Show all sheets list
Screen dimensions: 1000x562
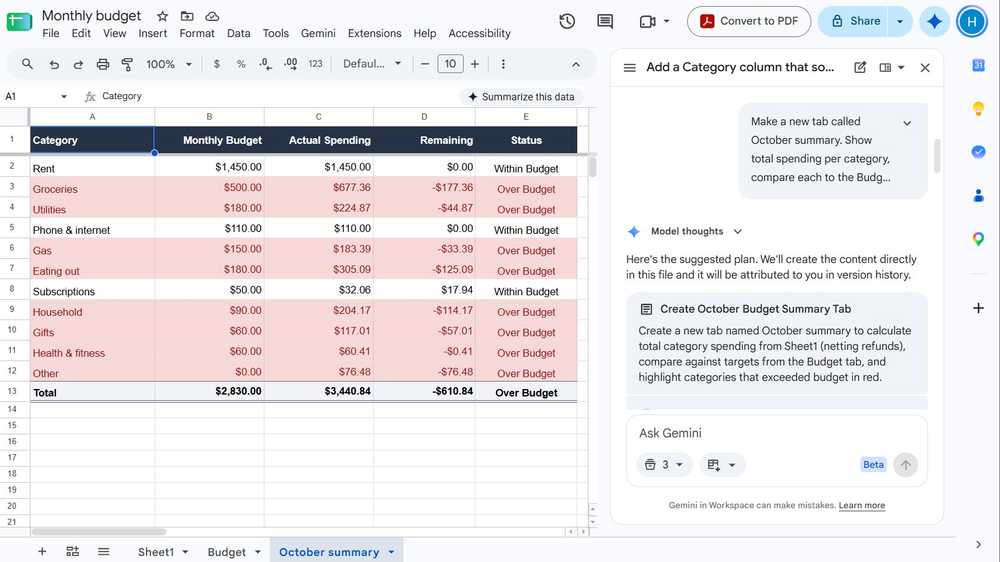(x=103, y=552)
